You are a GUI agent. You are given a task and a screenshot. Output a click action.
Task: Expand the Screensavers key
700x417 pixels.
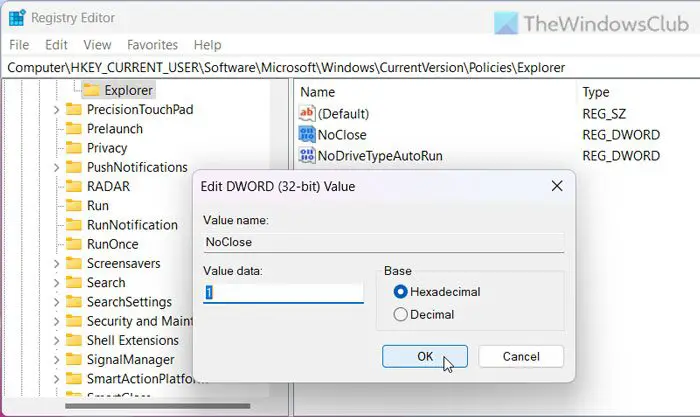click(56, 264)
